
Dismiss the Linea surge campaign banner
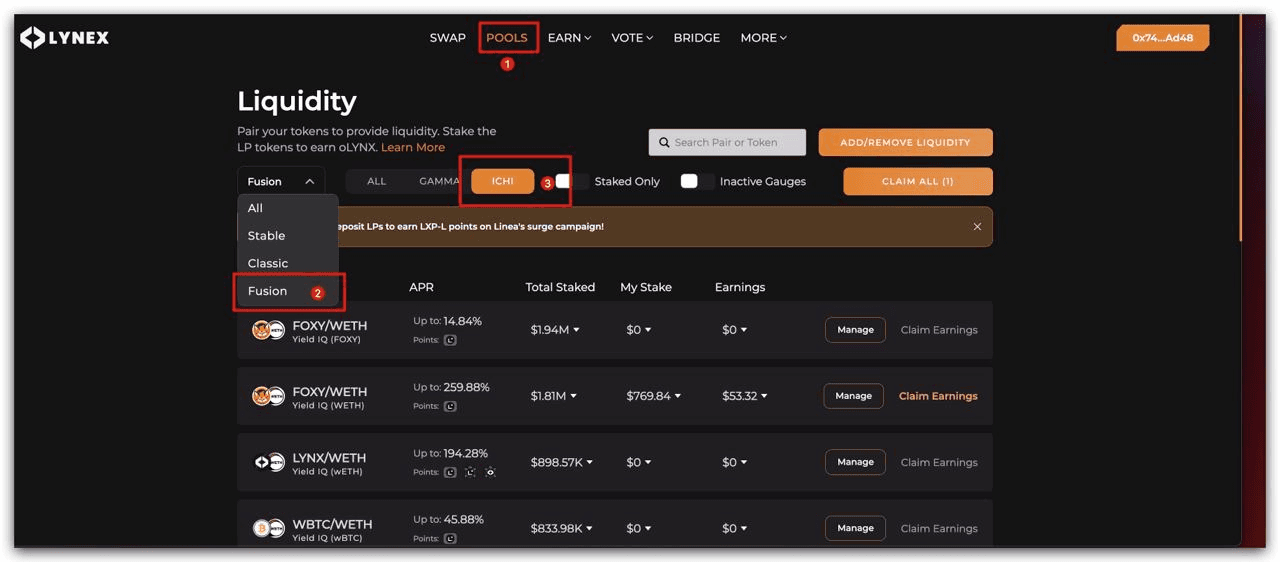click(977, 227)
